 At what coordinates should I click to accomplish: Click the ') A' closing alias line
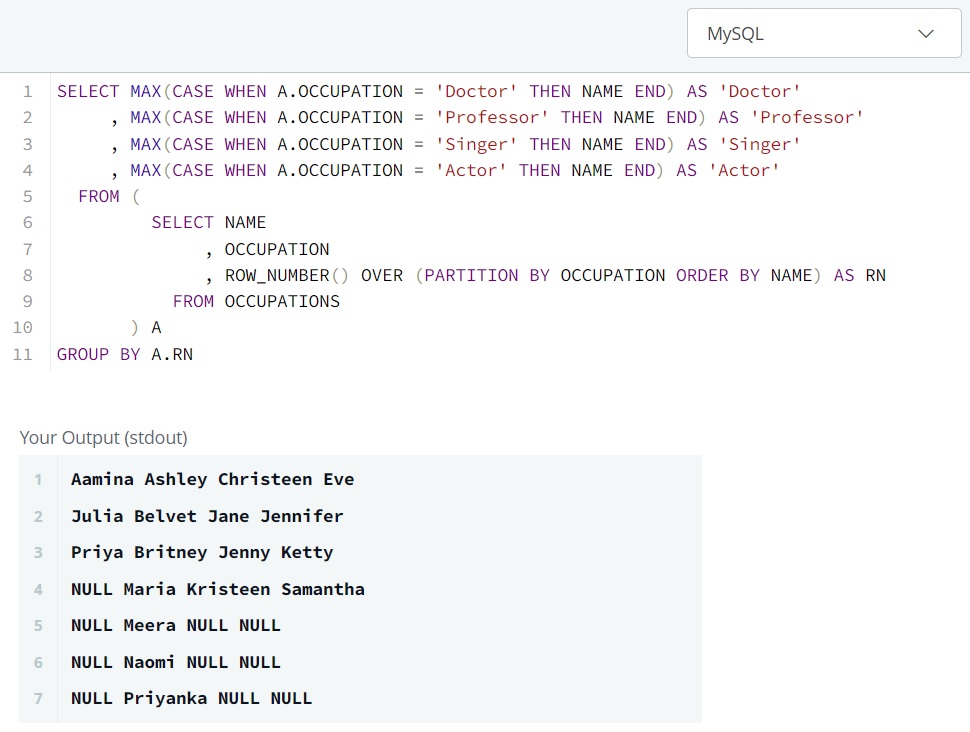pyautogui.click(x=146, y=327)
